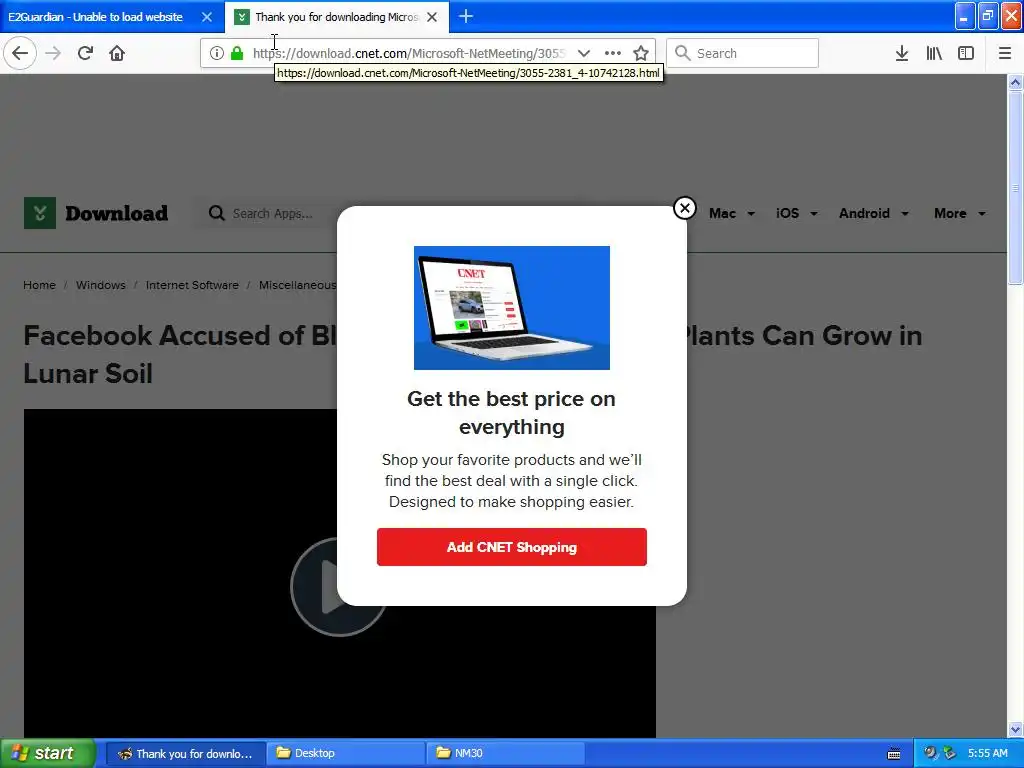Click the Download site title text
Viewport: 1024px width, 768px height.
coord(116,213)
